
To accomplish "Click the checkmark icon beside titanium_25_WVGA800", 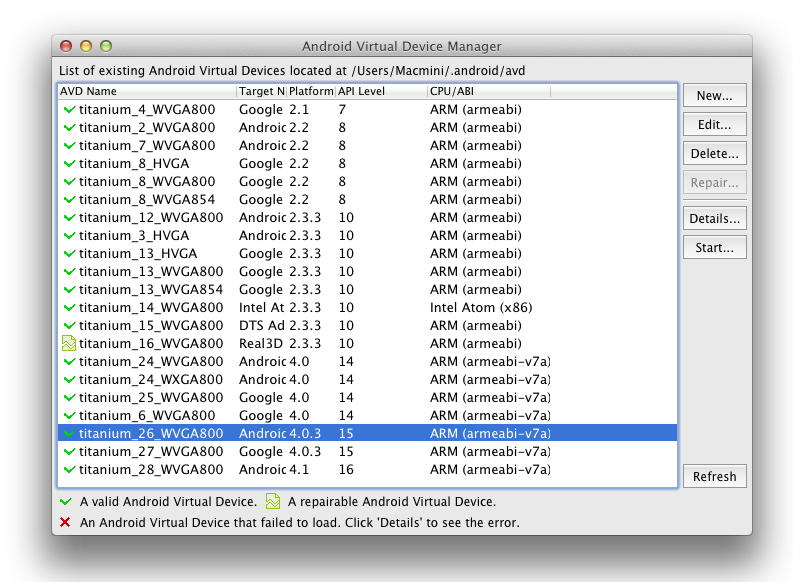I will 69,397.
